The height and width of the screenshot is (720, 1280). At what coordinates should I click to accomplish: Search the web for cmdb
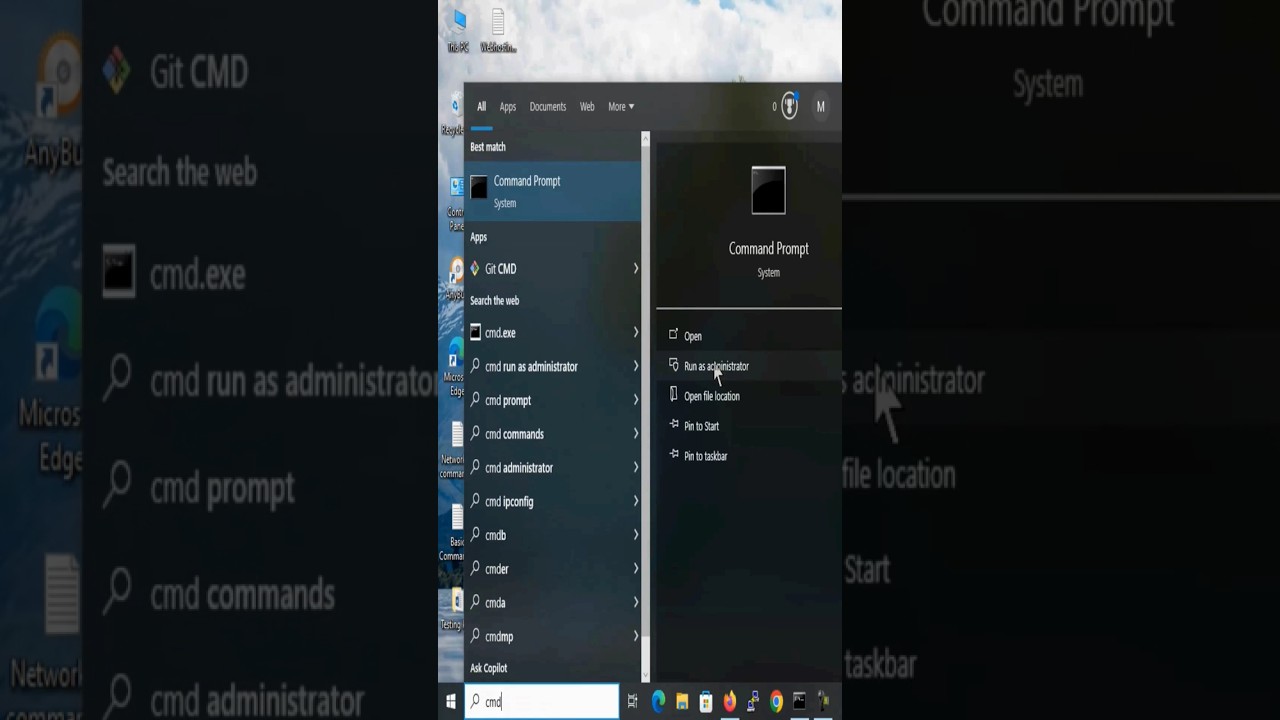click(553, 535)
